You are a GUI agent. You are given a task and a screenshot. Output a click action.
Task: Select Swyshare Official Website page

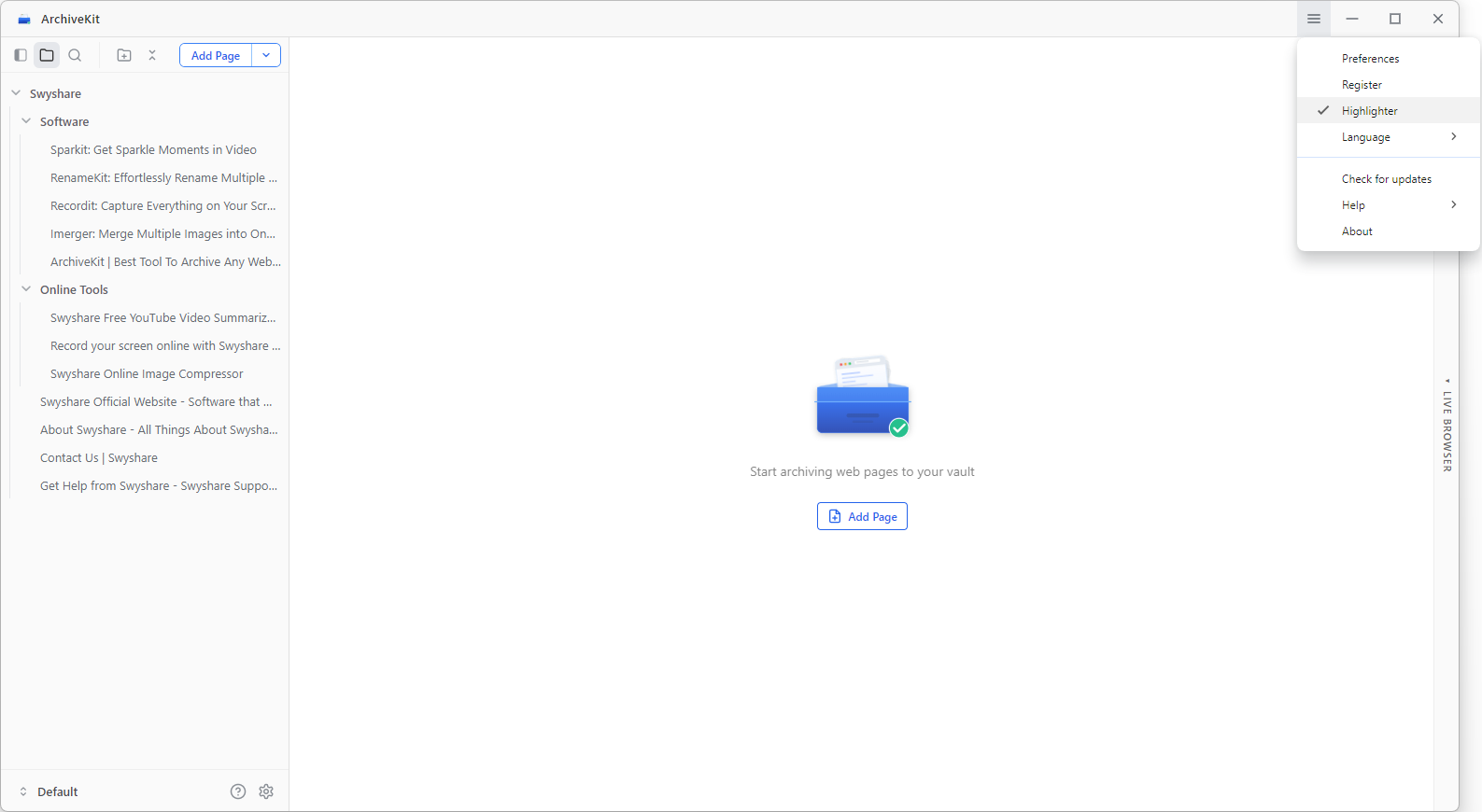point(156,401)
